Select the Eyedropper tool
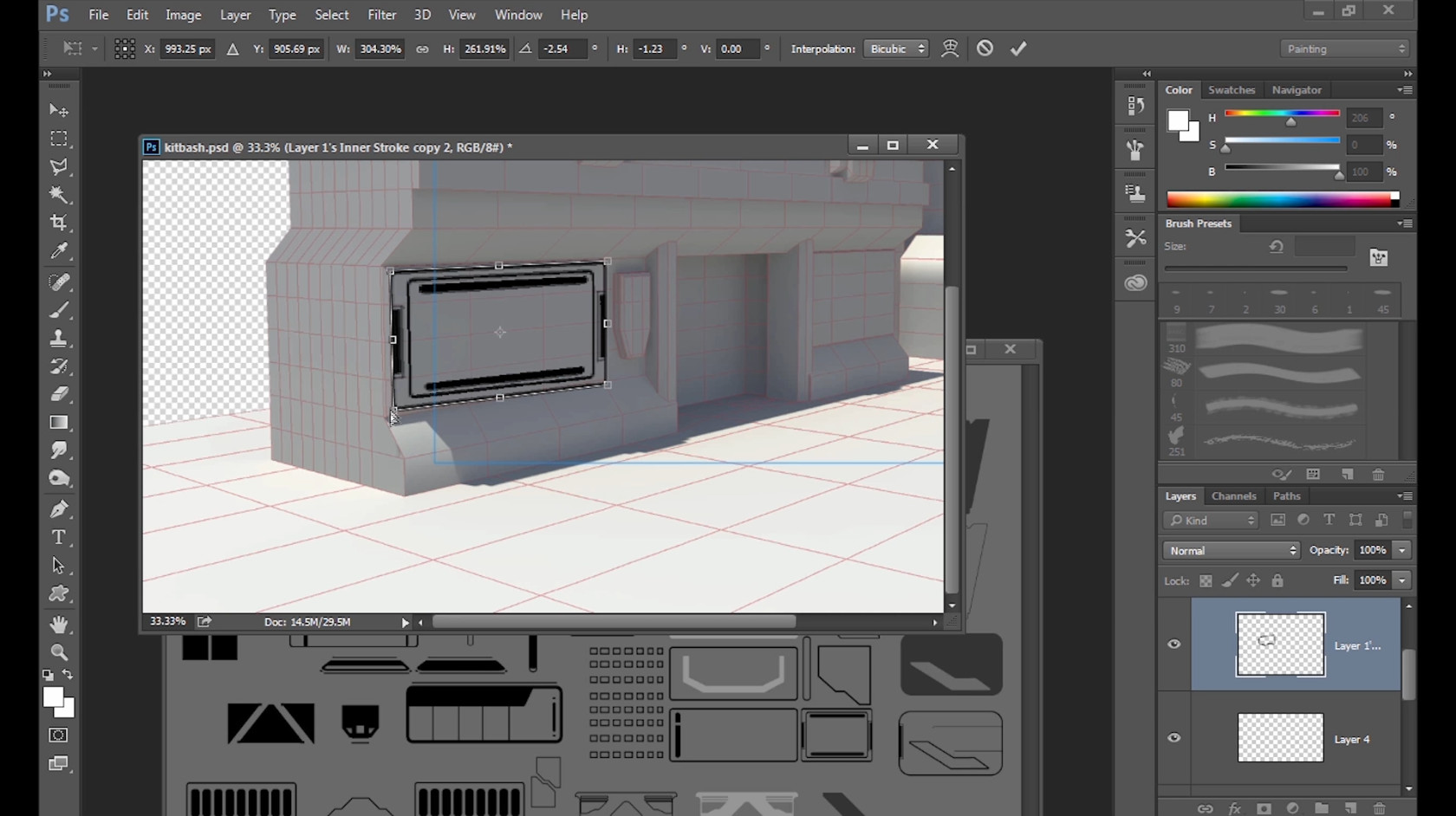Image resolution: width=1456 pixels, height=816 pixels. 59,251
